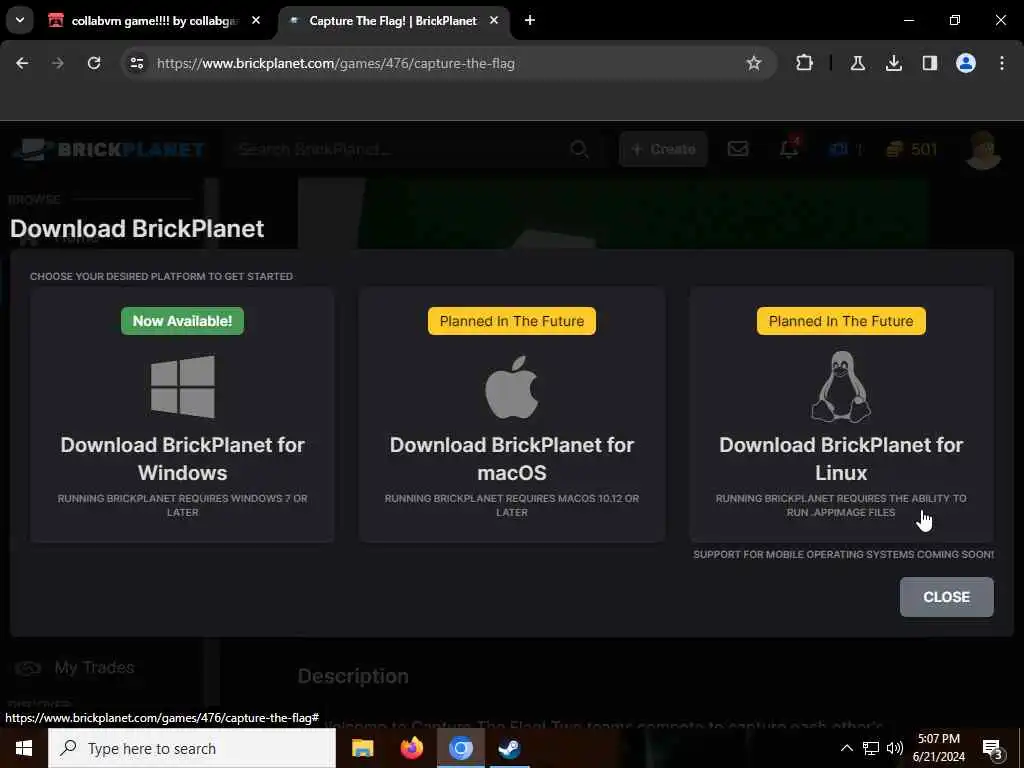Click the Create button in site header

(663, 150)
